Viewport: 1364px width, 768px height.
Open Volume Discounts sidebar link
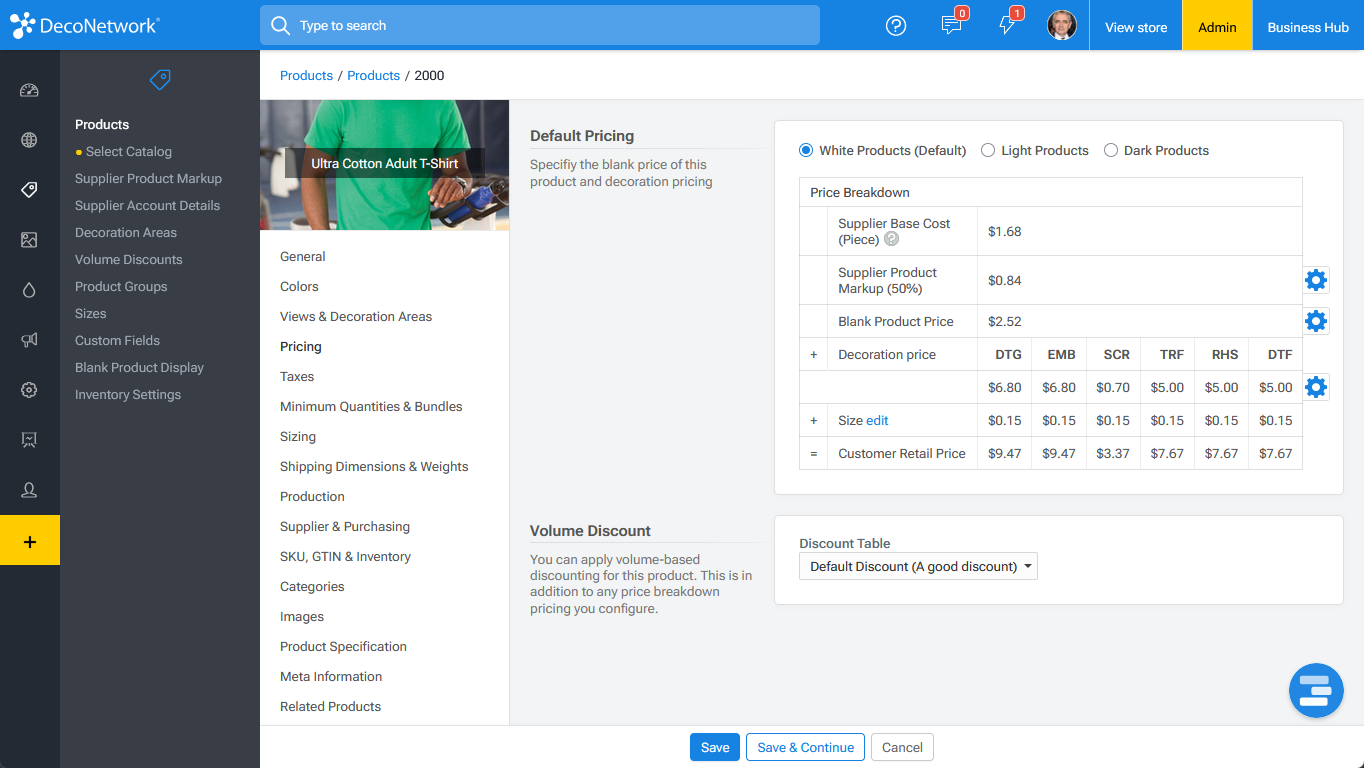click(x=129, y=259)
